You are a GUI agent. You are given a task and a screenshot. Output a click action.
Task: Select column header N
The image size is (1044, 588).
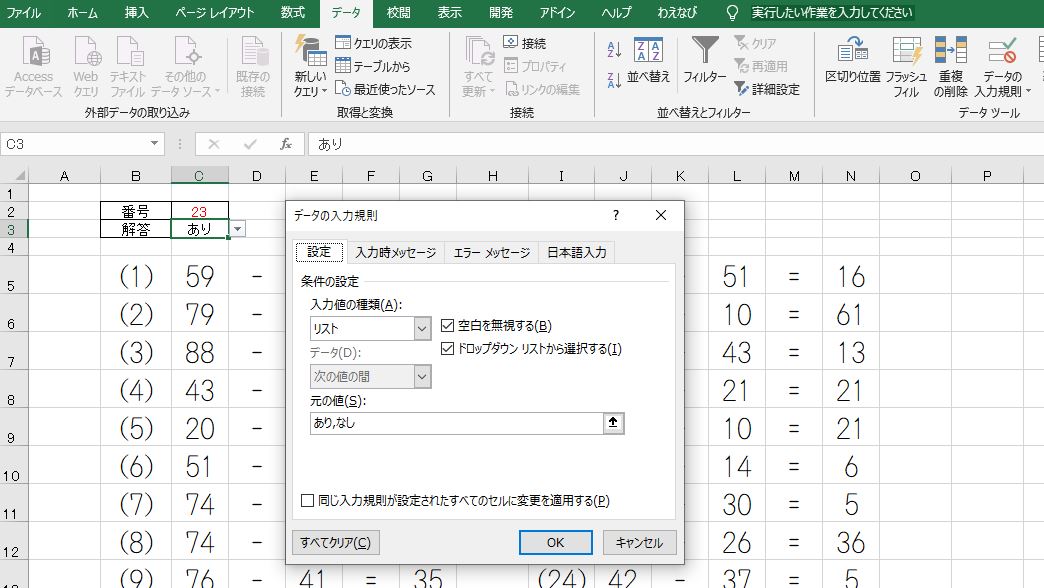click(x=851, y=176)
